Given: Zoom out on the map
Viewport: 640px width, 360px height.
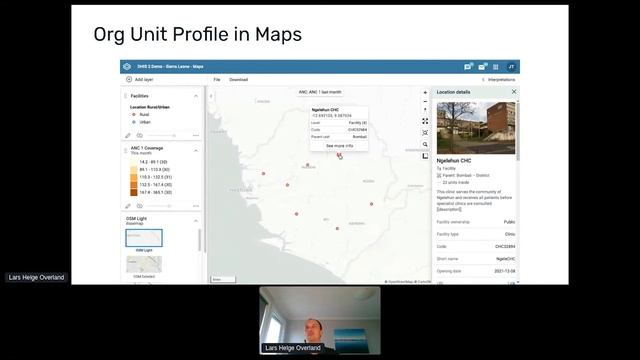Looking at the screenshot, I should tap(425, 101).
